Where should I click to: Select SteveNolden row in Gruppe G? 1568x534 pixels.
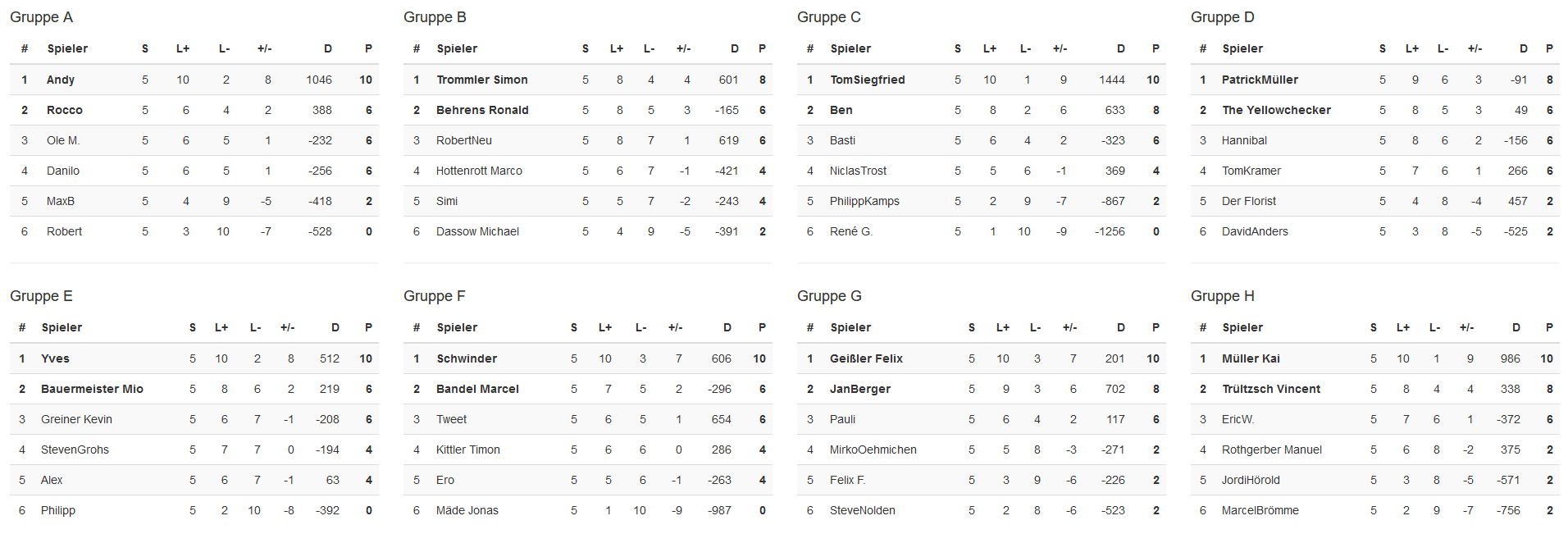point(982,510)
